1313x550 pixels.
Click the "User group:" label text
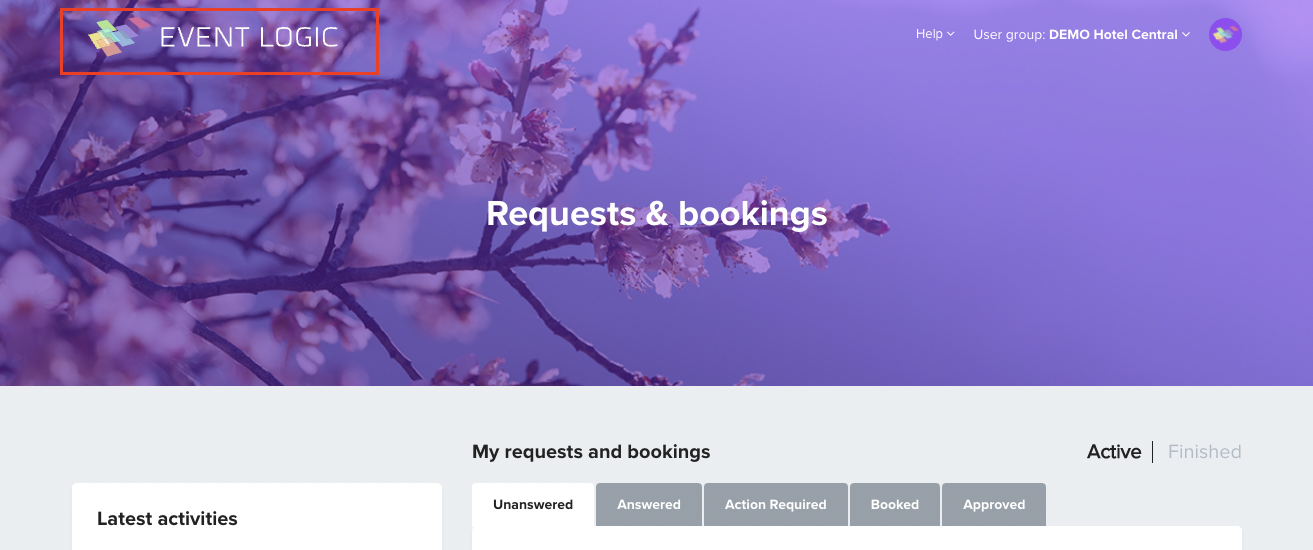pyautogui.click(x=1009, y=35)
